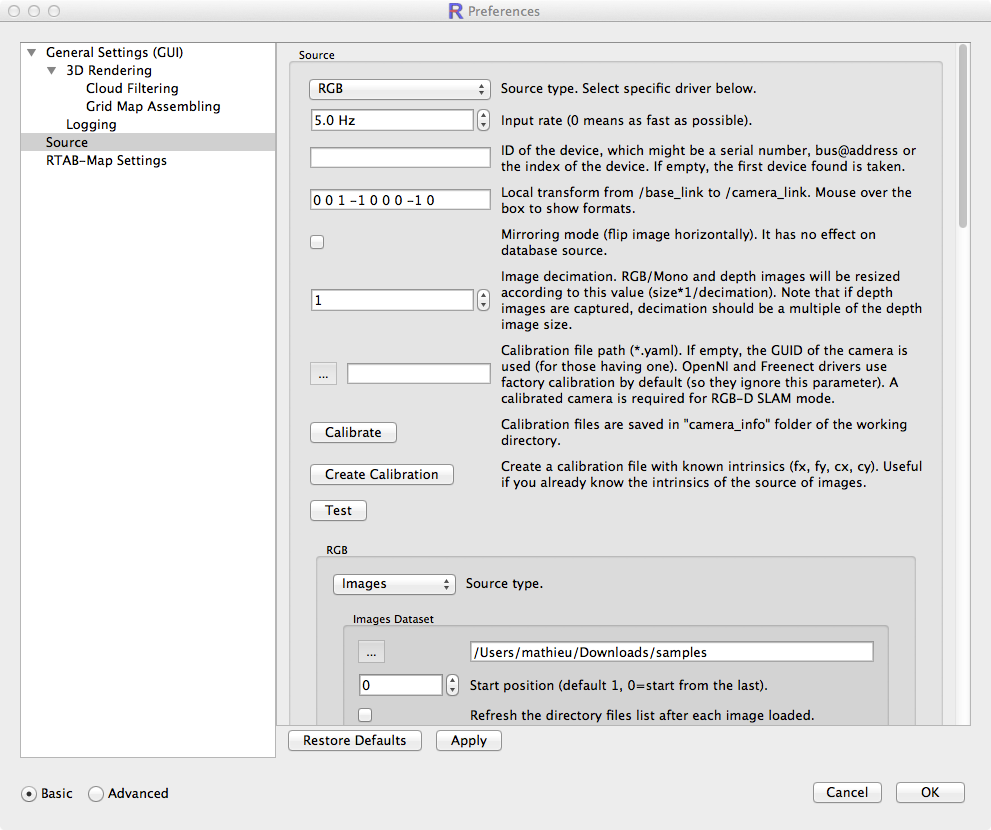
Task: Click the settings panel vertical scrollbar
Action: (963, 136)
